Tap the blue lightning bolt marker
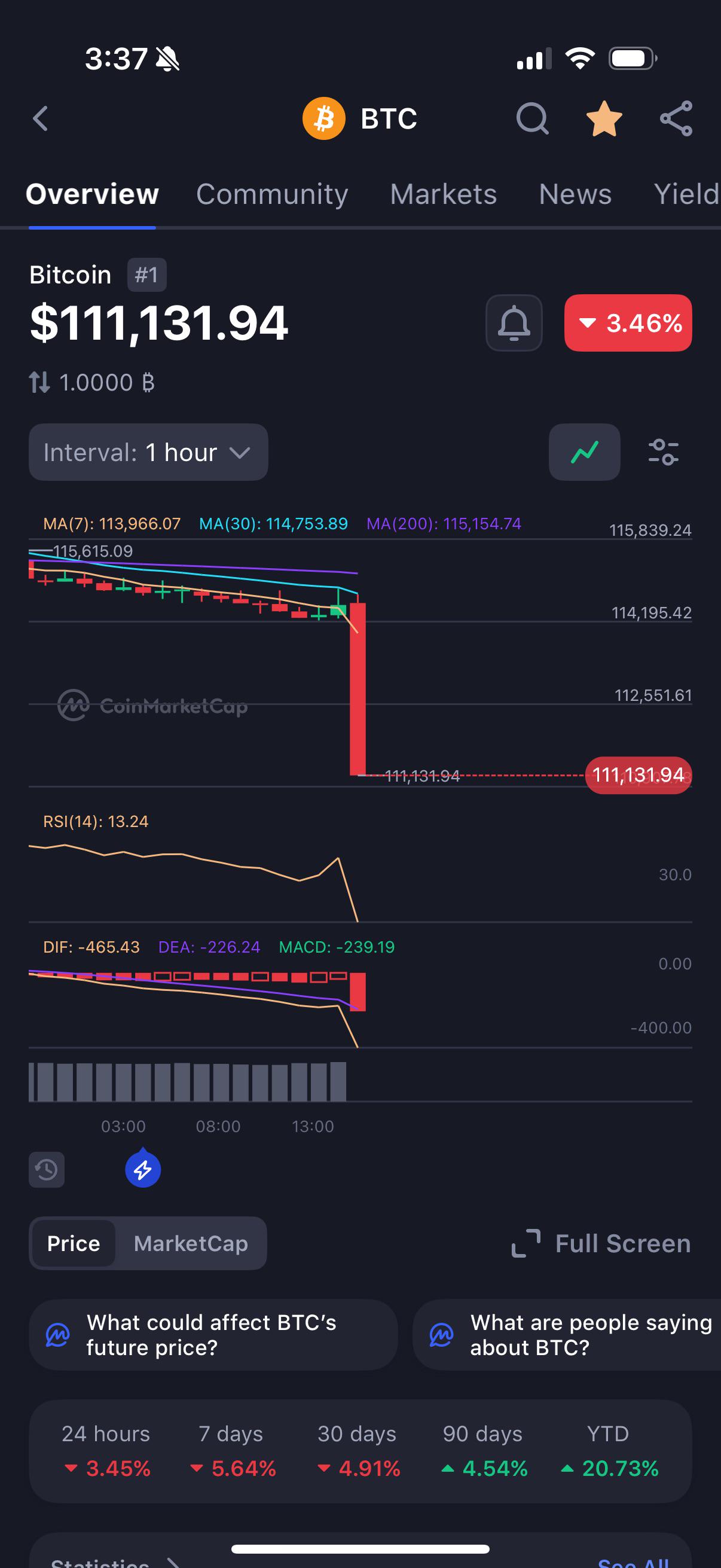721x1568 pixels. click(x=143, y=1168)
